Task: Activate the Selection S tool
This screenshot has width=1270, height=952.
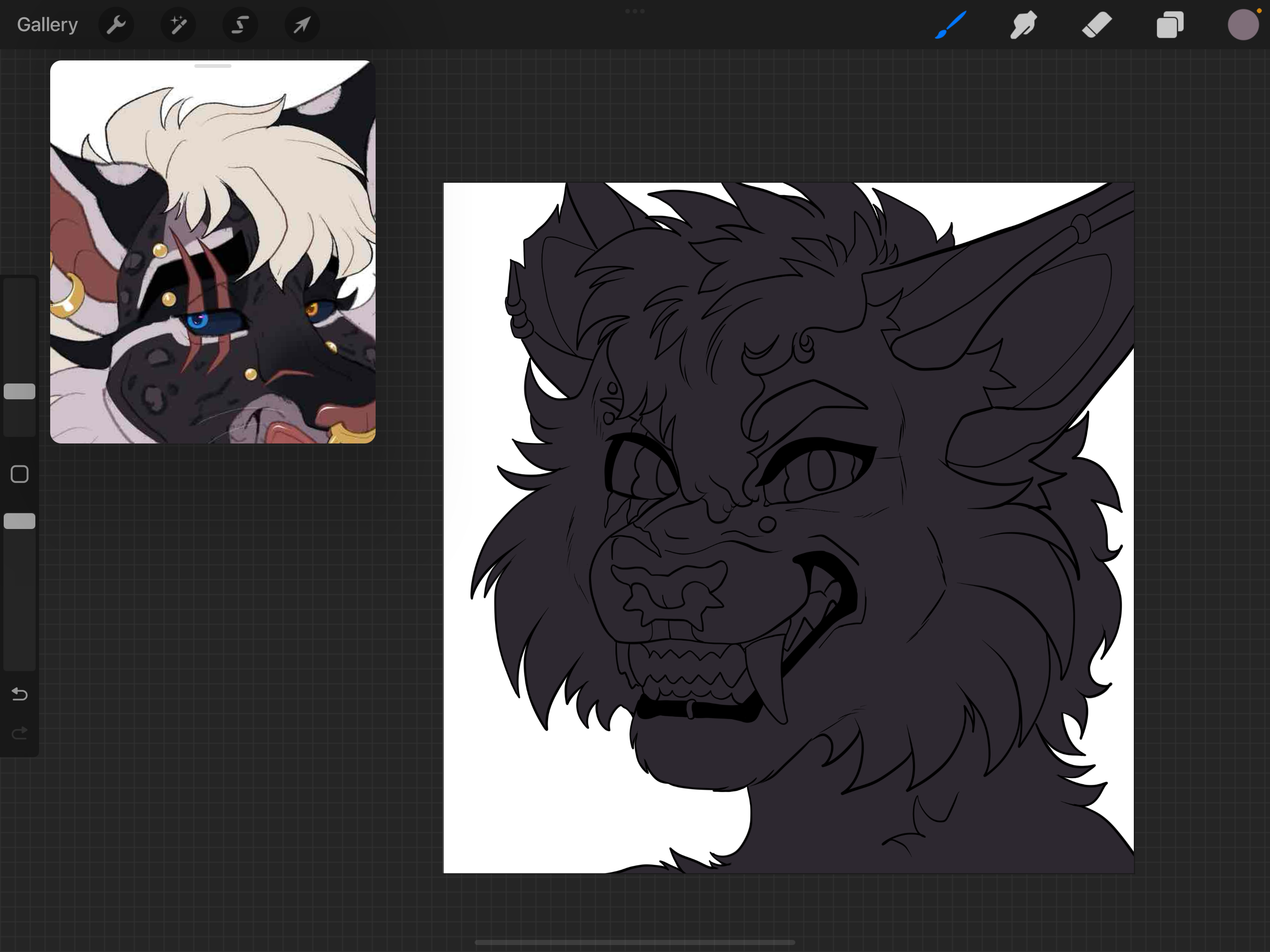Action: (x=240, y=25)
